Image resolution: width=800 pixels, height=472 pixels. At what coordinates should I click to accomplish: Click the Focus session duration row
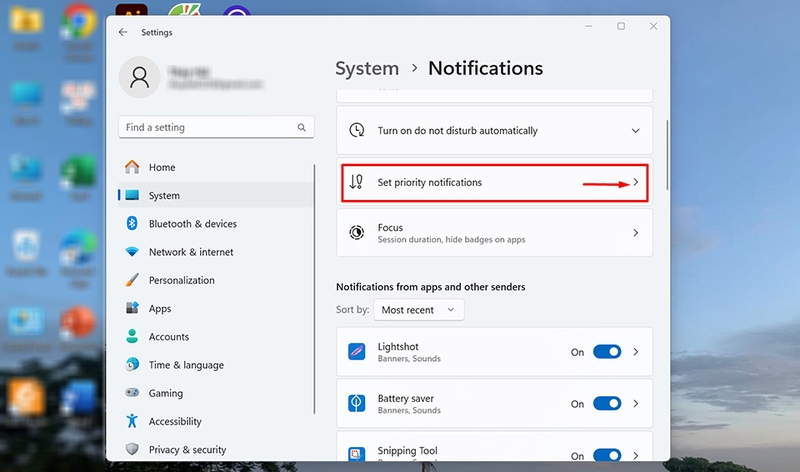[494, 233]
